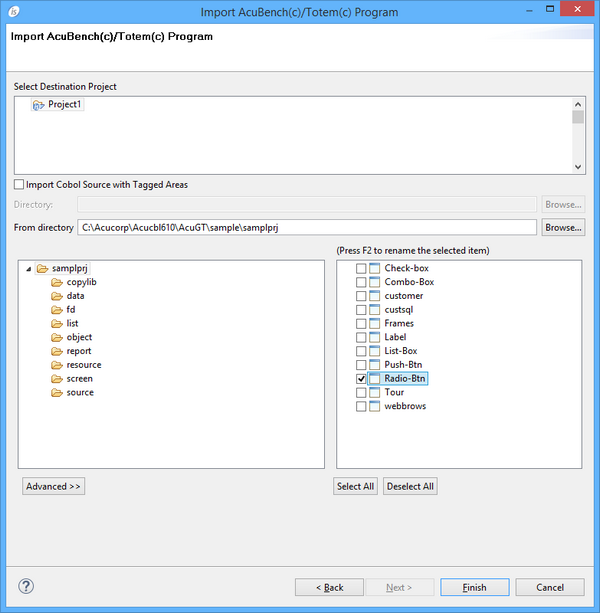Click the Tour program file icon
600x613 pixels.
pos(374,393)
